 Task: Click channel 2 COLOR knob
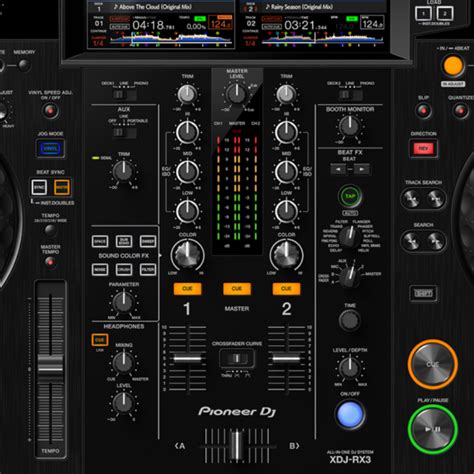286,255
